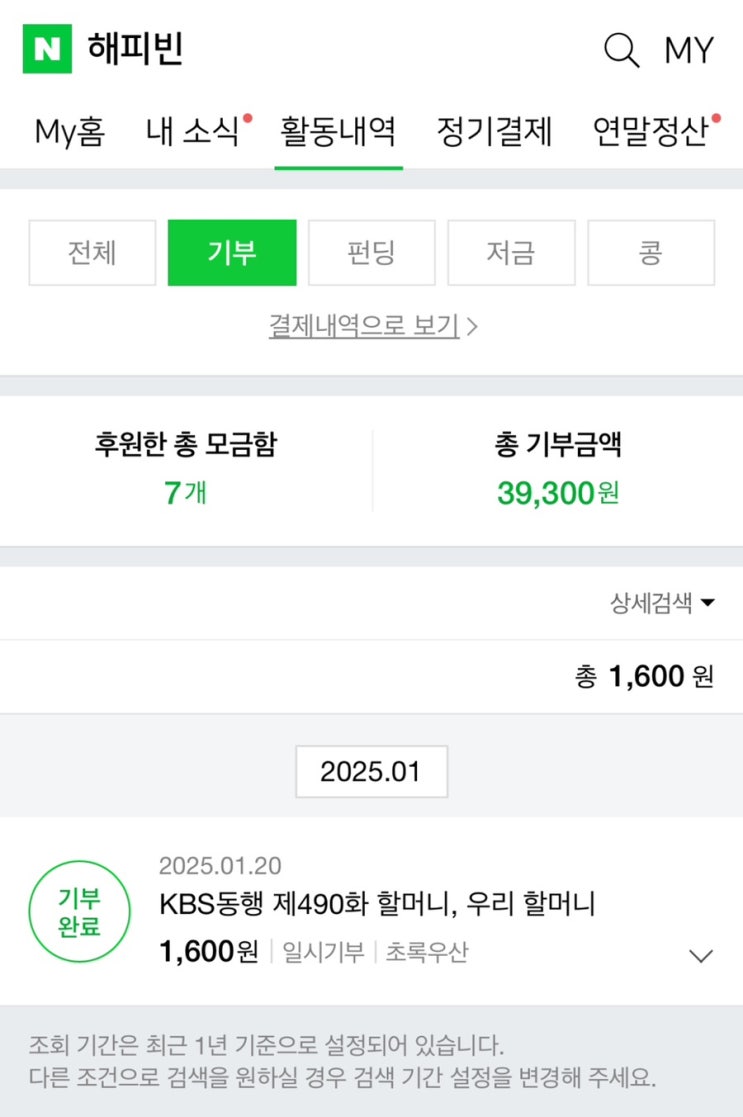Open search via magnifying glass icon
743x1117 pixels.
pyautogui.click(x=621, y=50)
